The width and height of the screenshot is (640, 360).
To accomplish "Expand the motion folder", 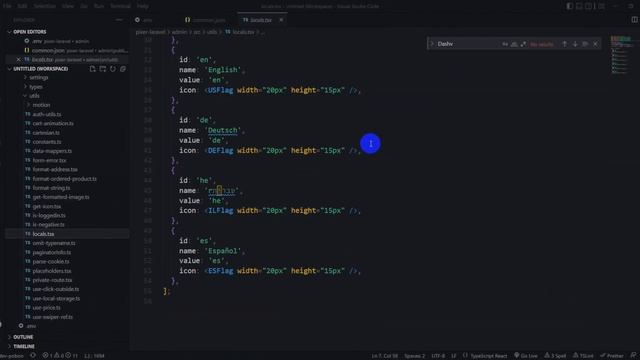I will pos(41,105).
